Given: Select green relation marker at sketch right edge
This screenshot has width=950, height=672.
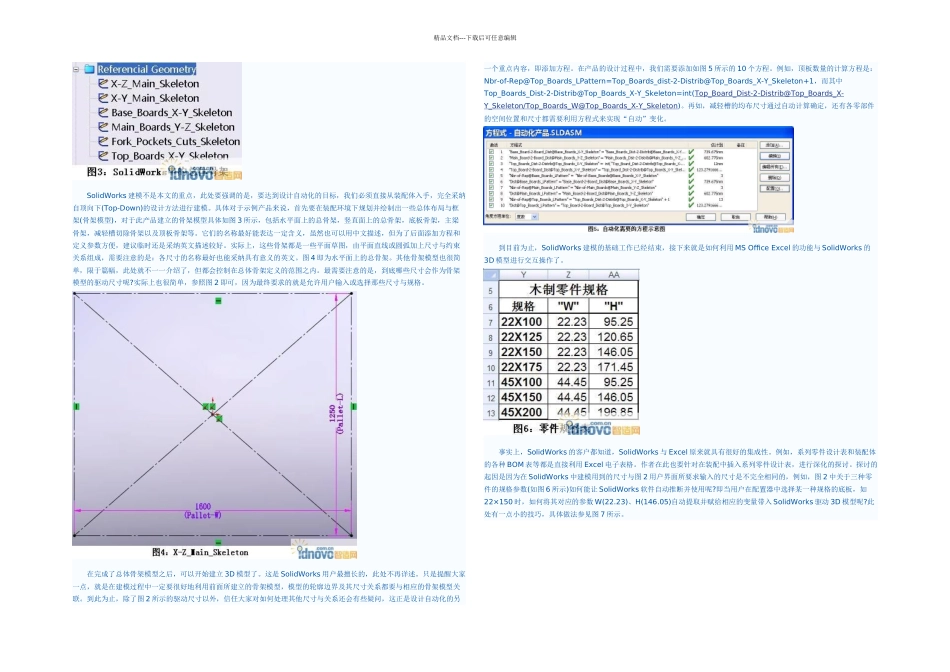Looking at the screenshot, I should click(354, 407).
